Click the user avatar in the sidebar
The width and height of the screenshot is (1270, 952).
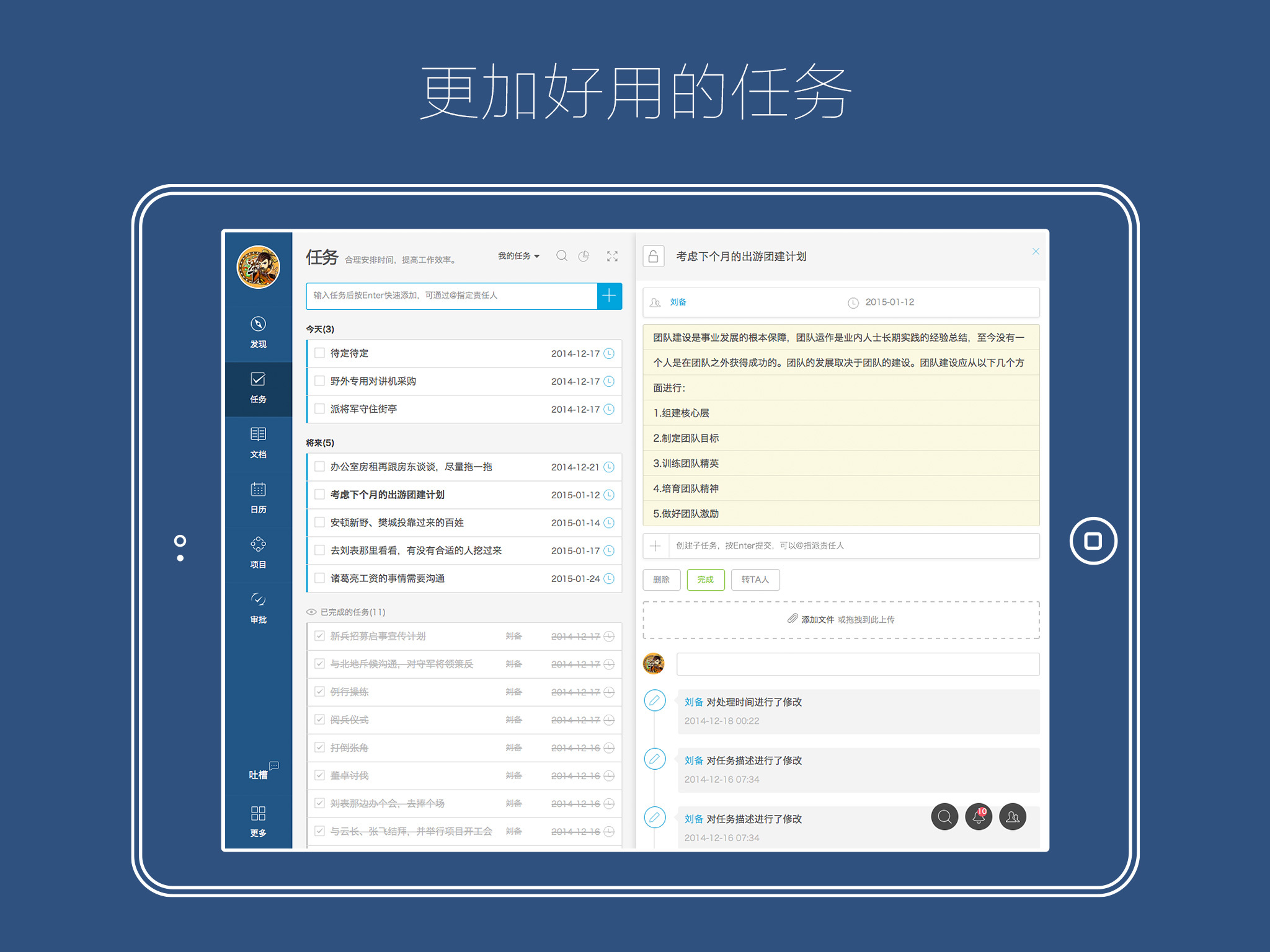click(x=258, y=267)
